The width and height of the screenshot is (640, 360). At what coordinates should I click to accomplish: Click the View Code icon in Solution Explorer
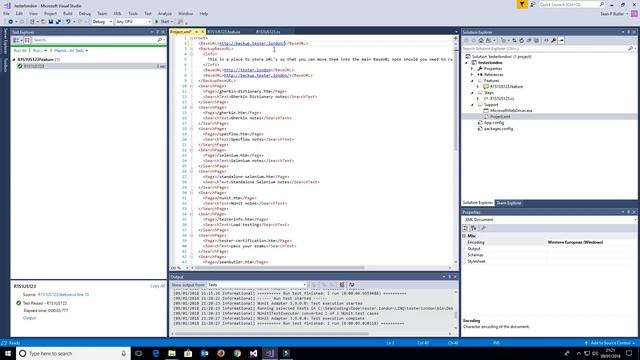tap(546, 40)
